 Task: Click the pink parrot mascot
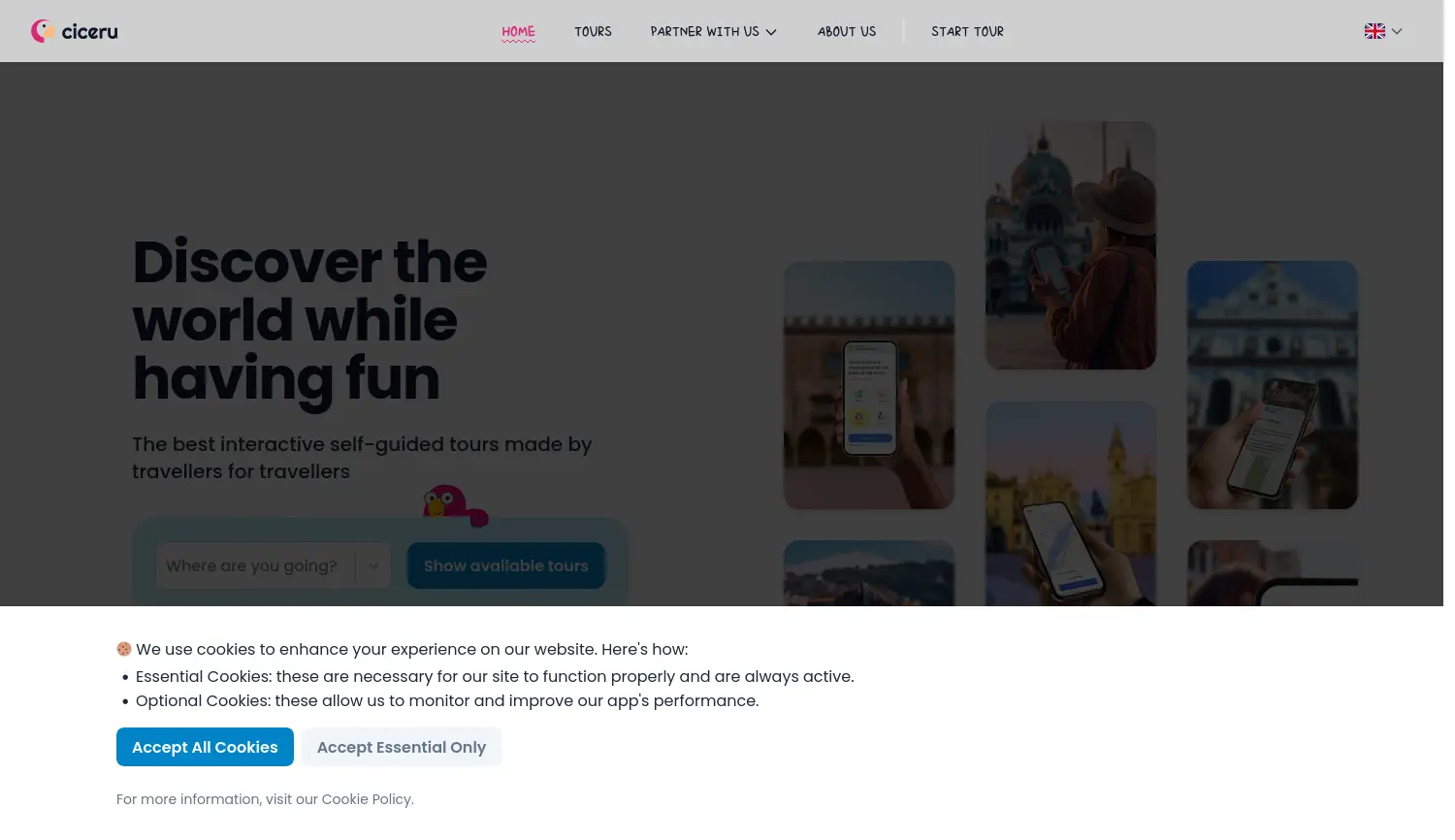tap(454, 505)
